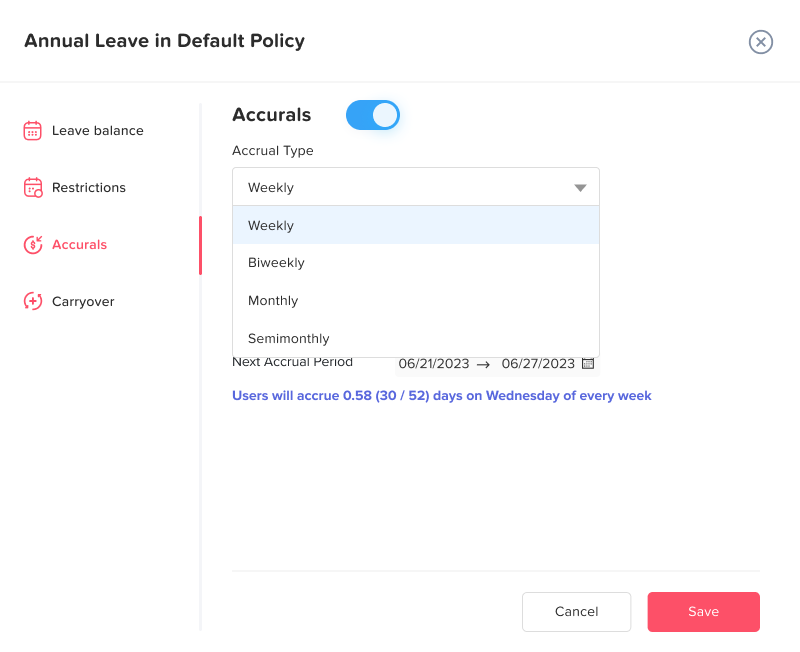This screenshot has height=652, width=800.
Task: Click the Carryover plus icon
Action: (33, 301)
